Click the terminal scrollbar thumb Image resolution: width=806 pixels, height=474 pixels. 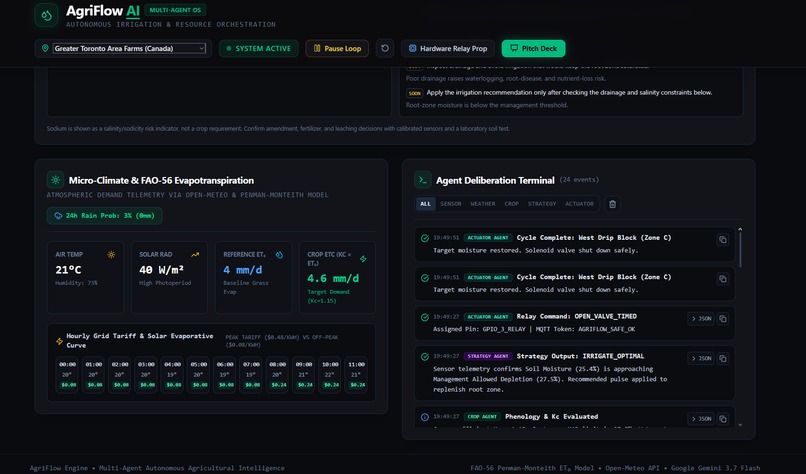[740, 250]
